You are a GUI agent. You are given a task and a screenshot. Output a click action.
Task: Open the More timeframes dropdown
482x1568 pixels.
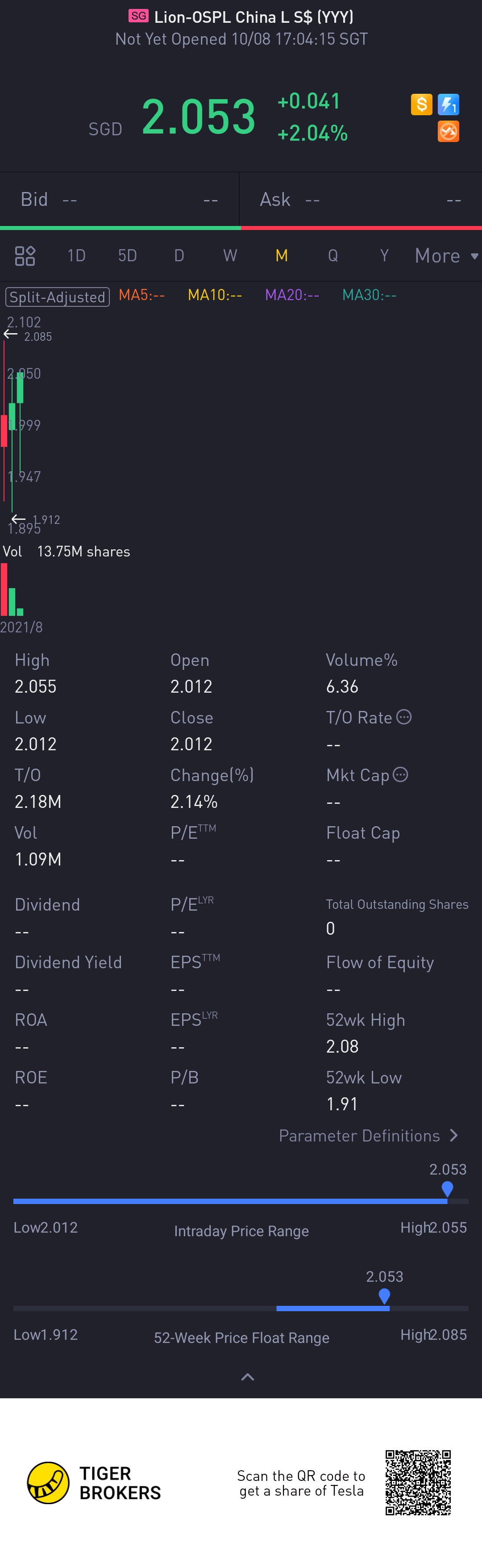pyautogui.click(x=446, y=255)
